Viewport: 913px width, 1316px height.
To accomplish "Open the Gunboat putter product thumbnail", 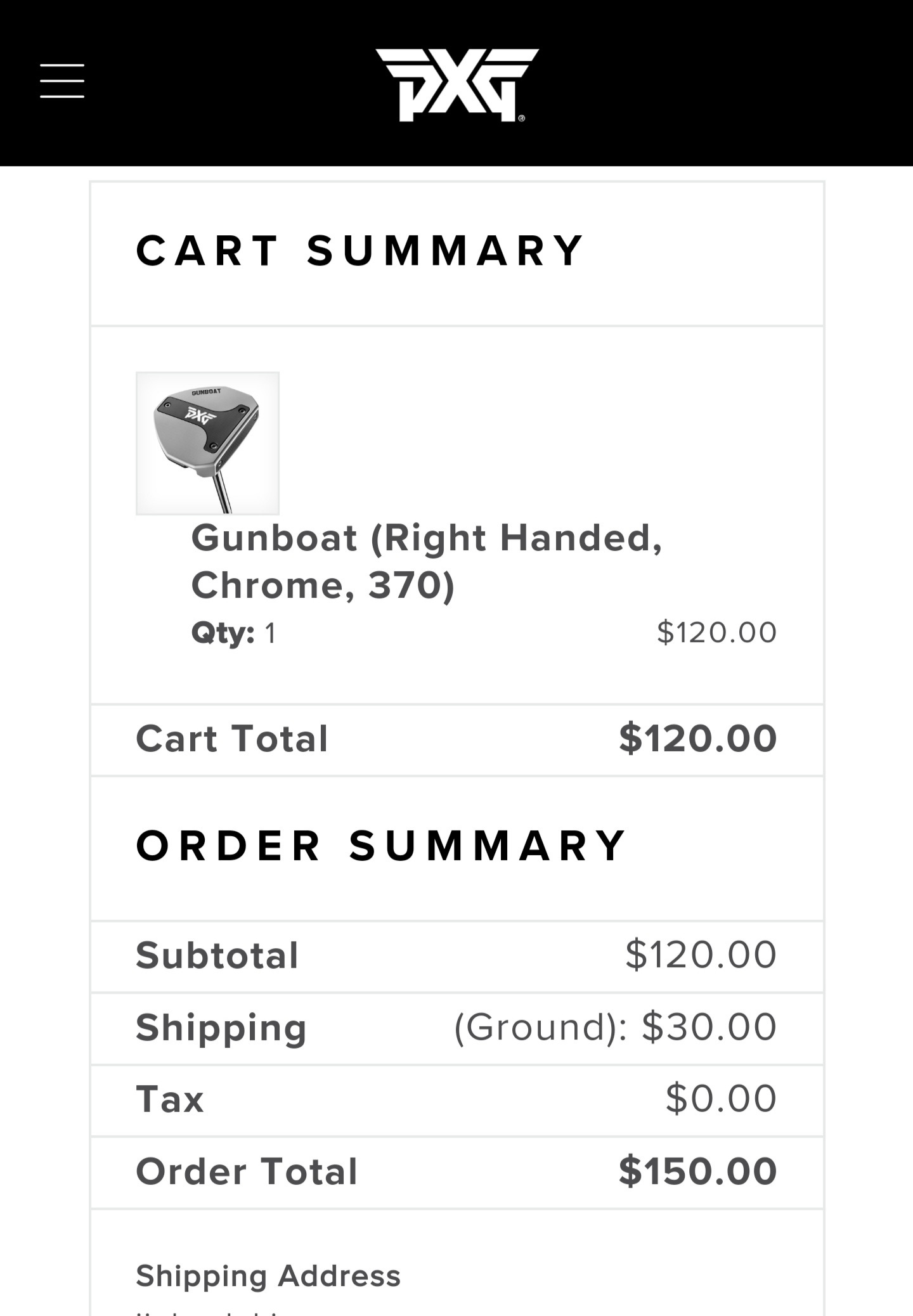I will (207, 443).
